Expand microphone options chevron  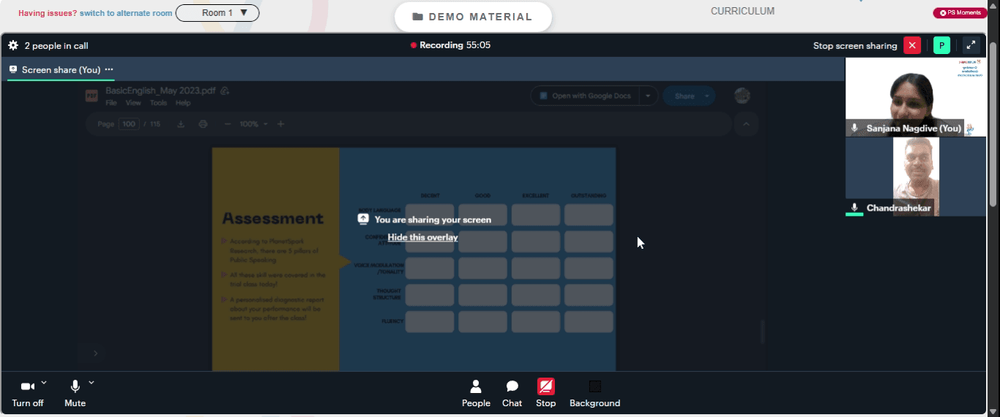[91, 383]
